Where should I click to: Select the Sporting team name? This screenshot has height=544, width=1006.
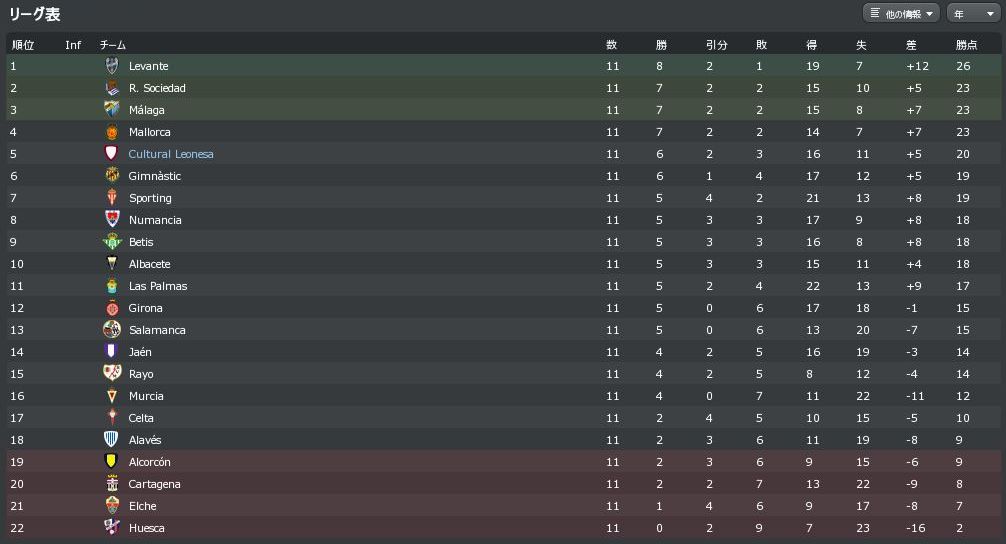150,198
